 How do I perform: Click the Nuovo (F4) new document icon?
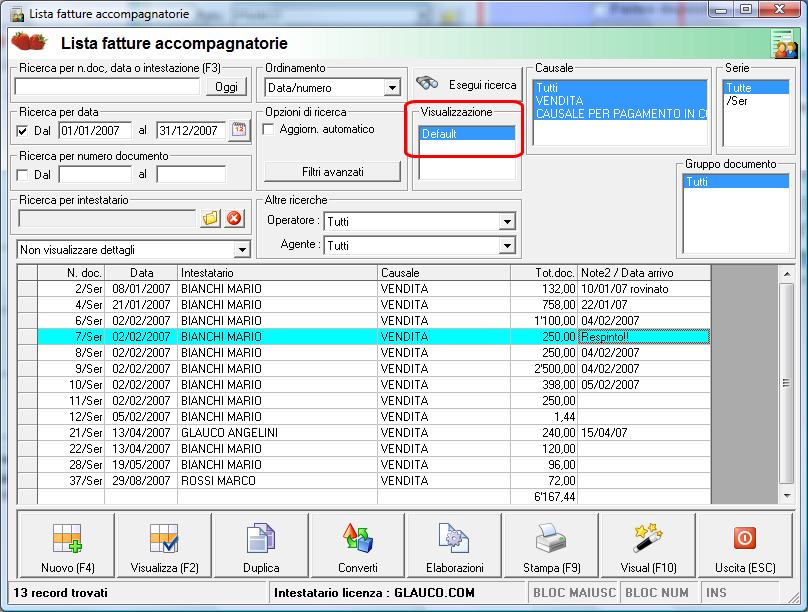point(68,538)
